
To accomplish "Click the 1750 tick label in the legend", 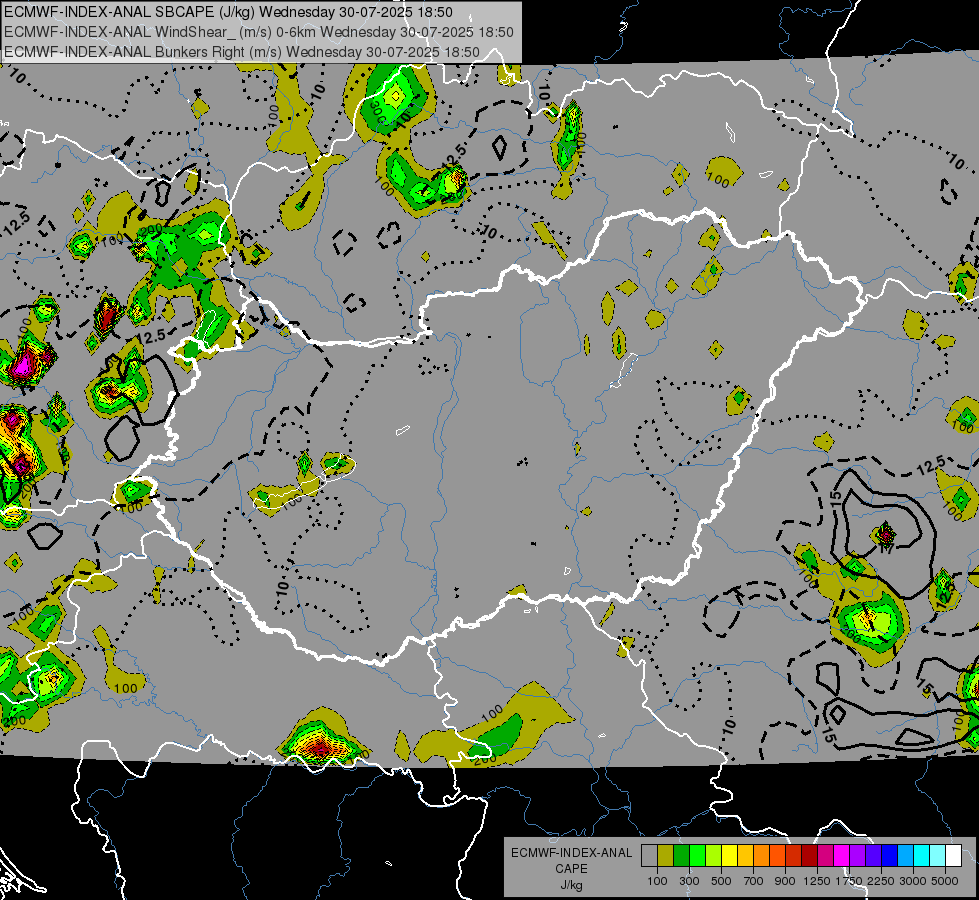I will coord(849,881).
